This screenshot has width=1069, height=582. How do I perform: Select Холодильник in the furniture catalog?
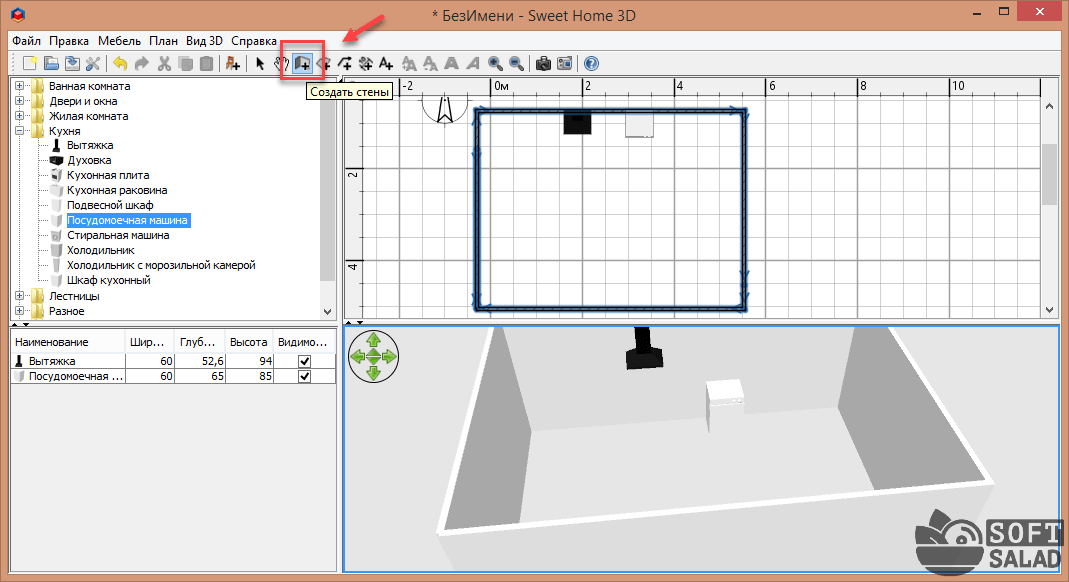[100, 250]
